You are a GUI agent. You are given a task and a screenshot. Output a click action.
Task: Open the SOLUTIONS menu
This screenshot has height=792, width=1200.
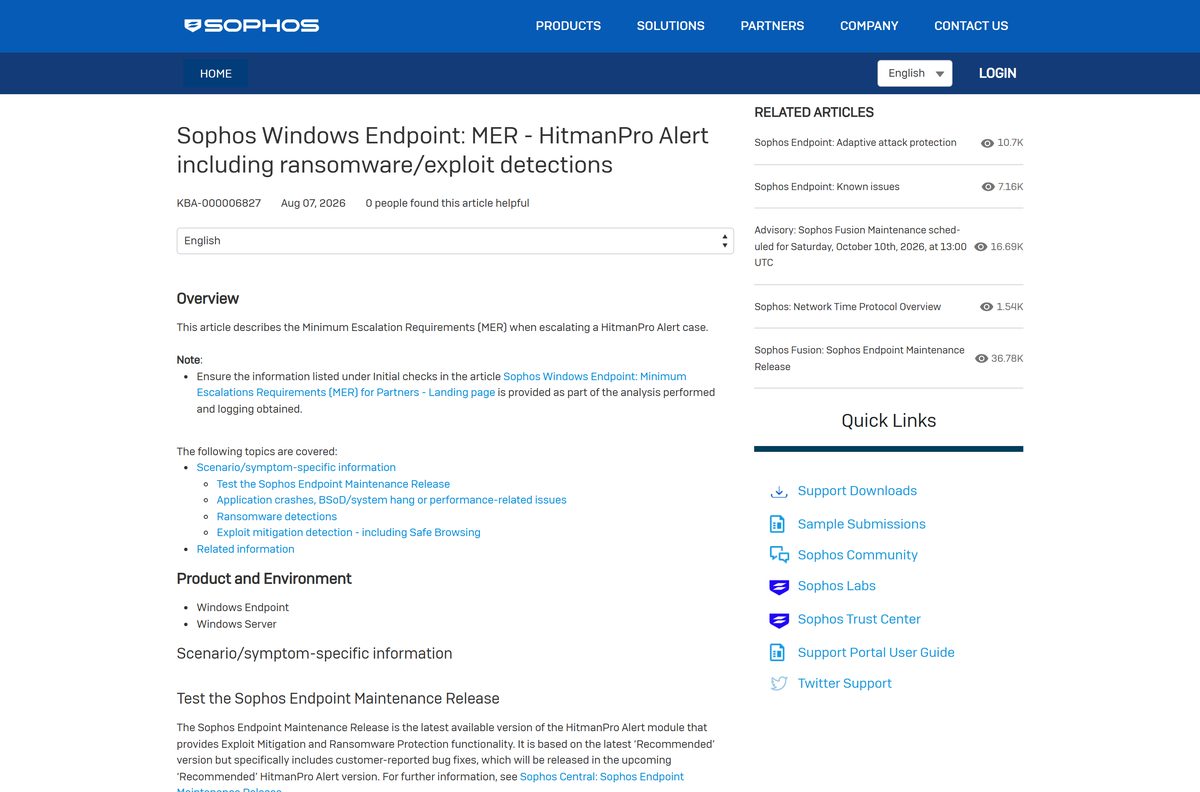(671, 26)
